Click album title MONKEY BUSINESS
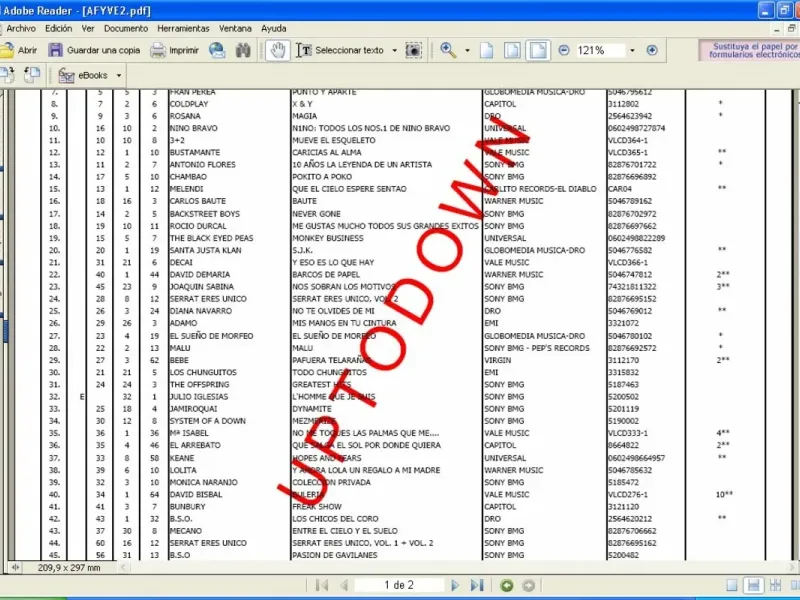 (x=328, y=238)
